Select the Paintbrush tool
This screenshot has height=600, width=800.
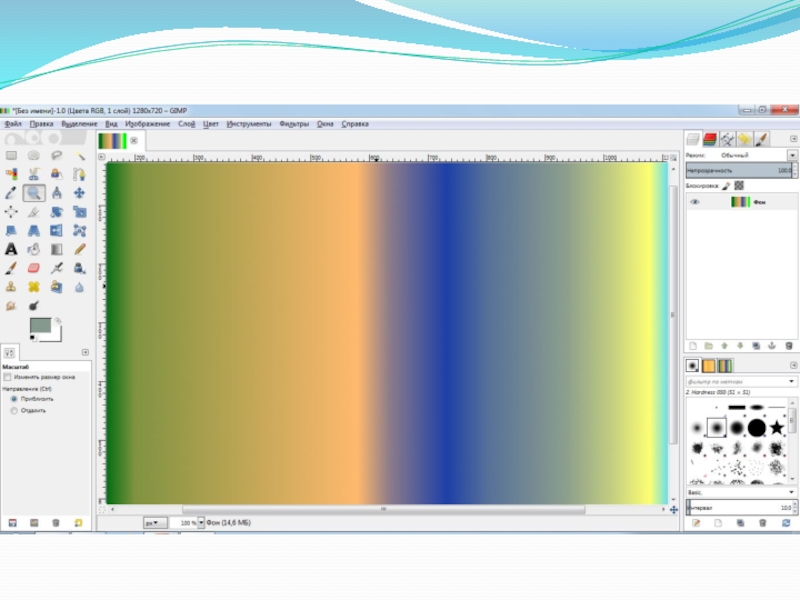pos(11,268)
